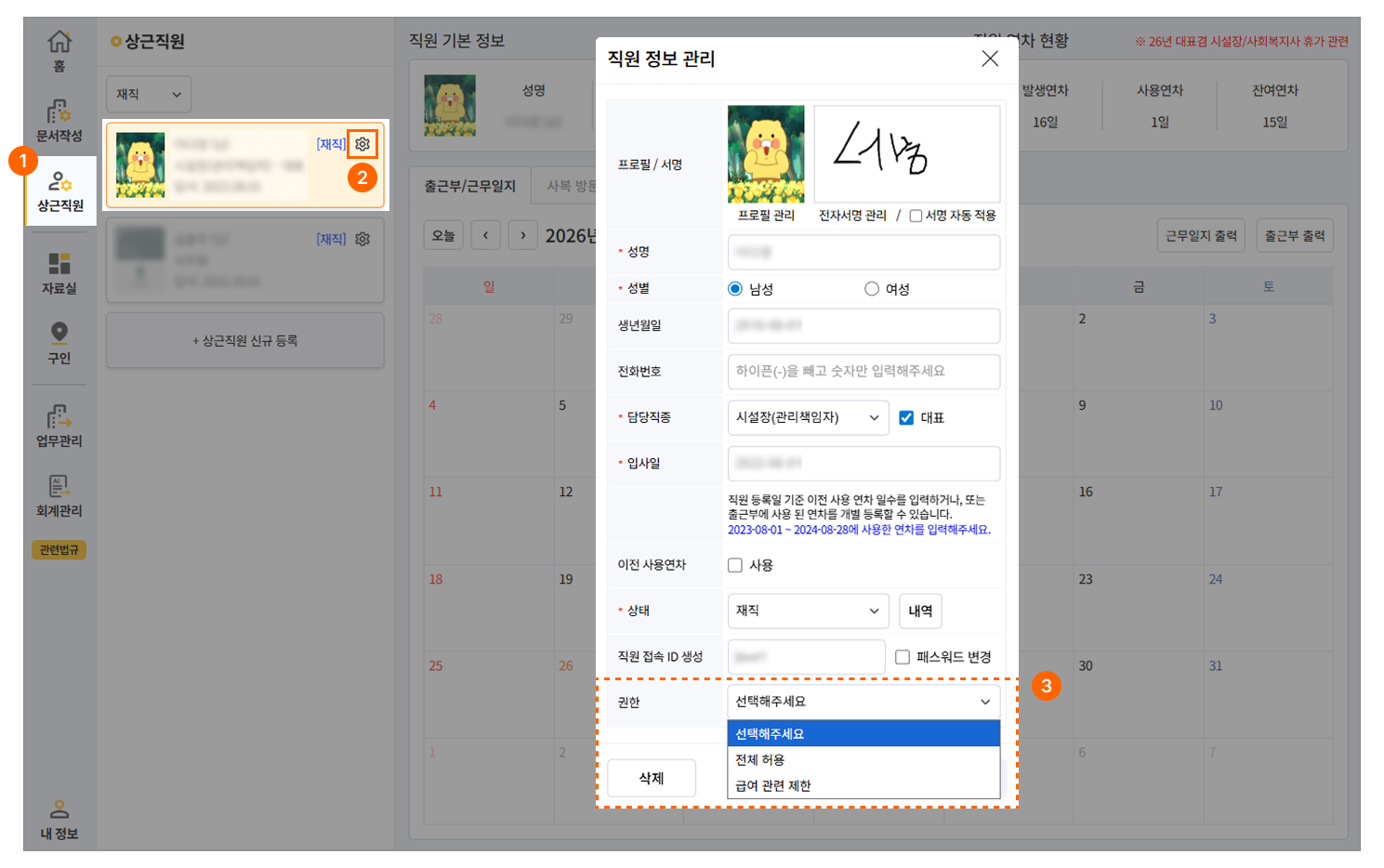Enable 서명 자동 적용 checkbox

pos(916,216)
